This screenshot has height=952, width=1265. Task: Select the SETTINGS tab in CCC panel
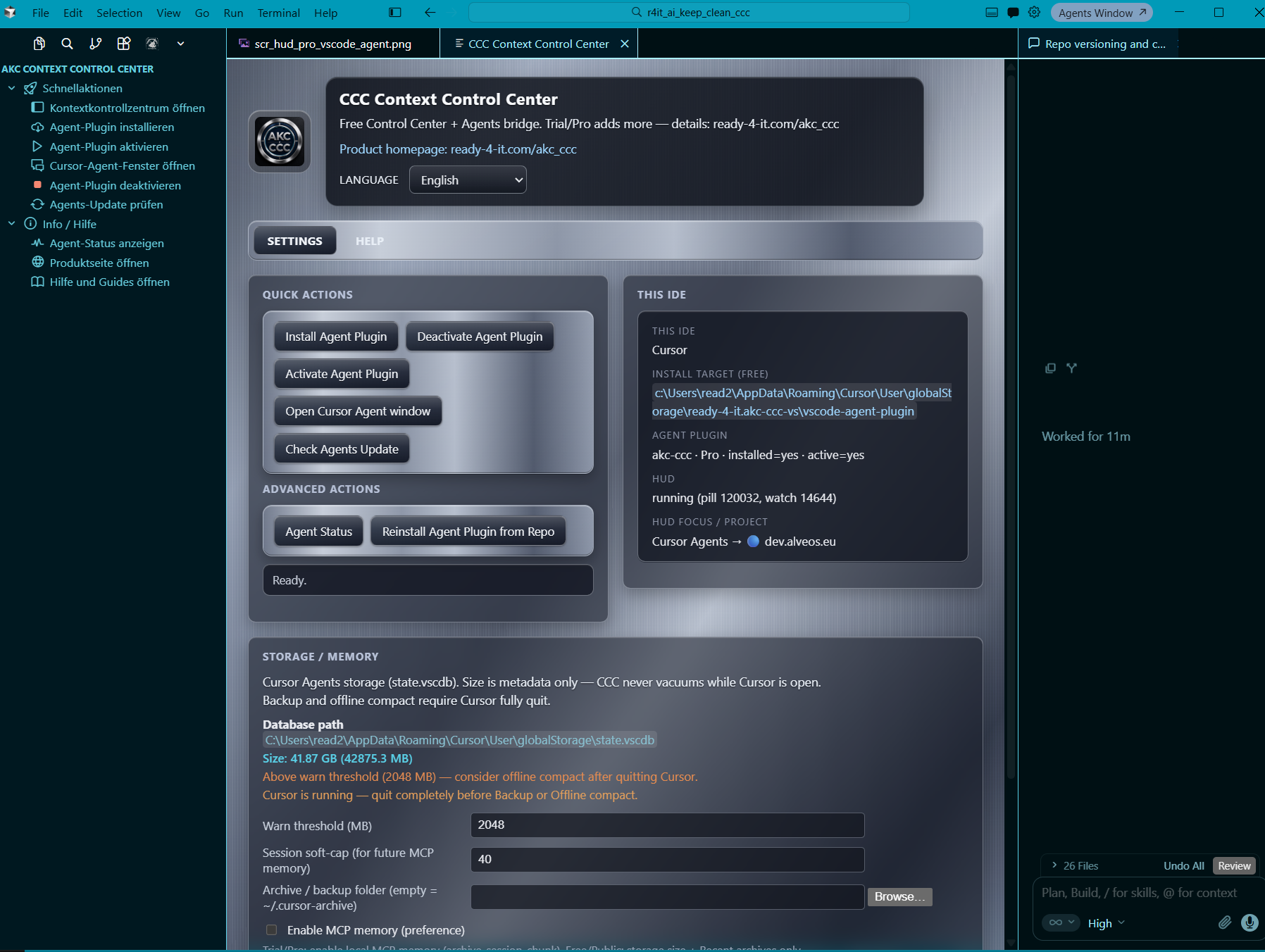295,241
